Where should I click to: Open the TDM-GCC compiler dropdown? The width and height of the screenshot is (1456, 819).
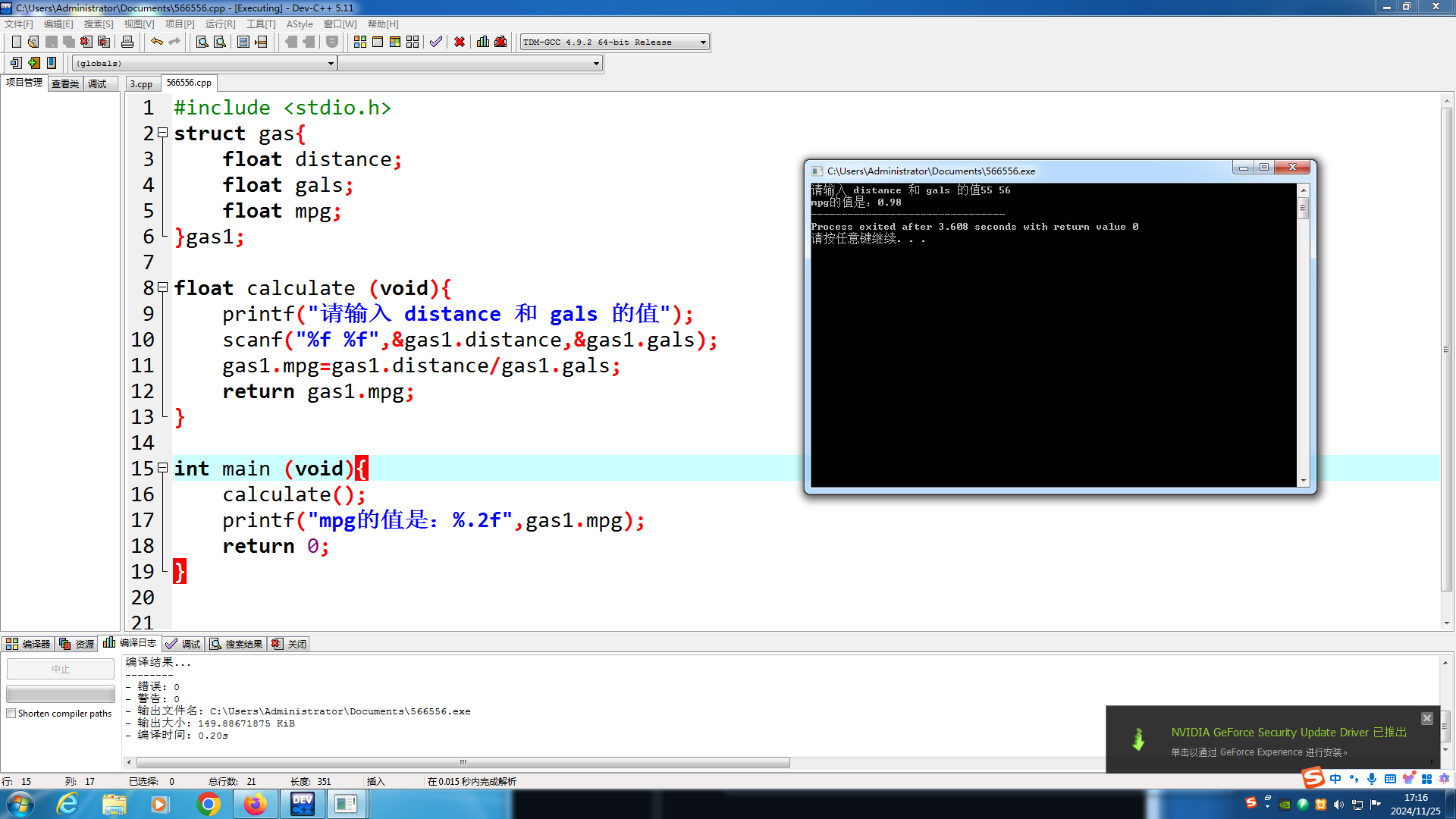(x=703, y=42)
